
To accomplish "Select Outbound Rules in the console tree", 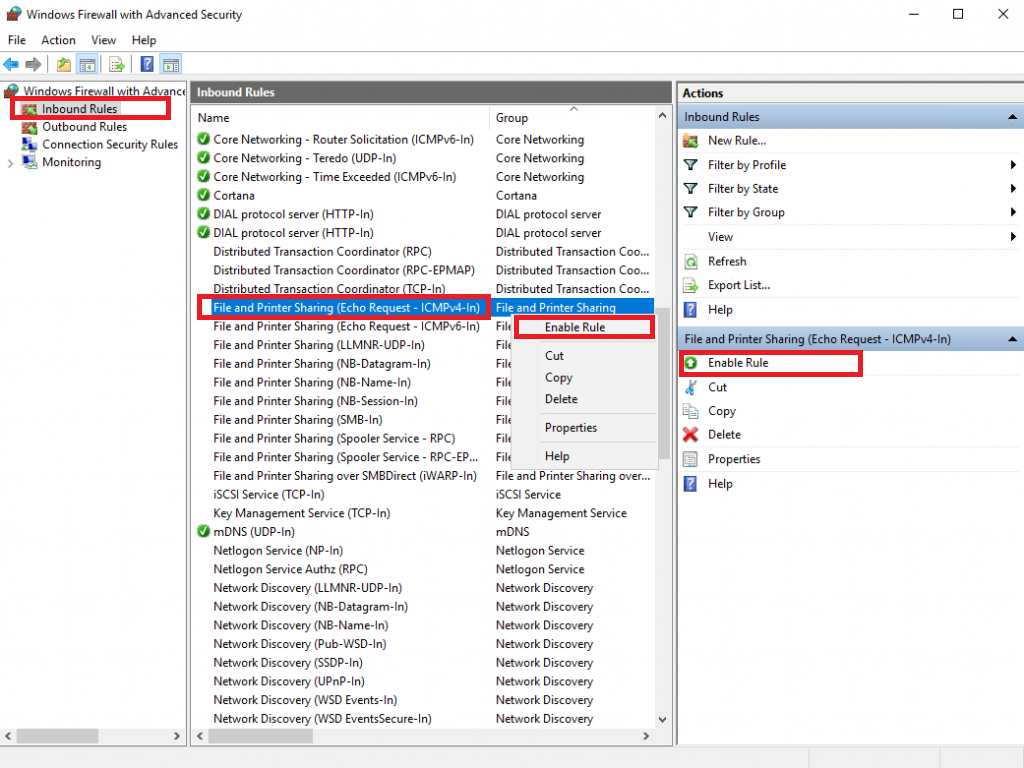I will [x=84, y=127].
